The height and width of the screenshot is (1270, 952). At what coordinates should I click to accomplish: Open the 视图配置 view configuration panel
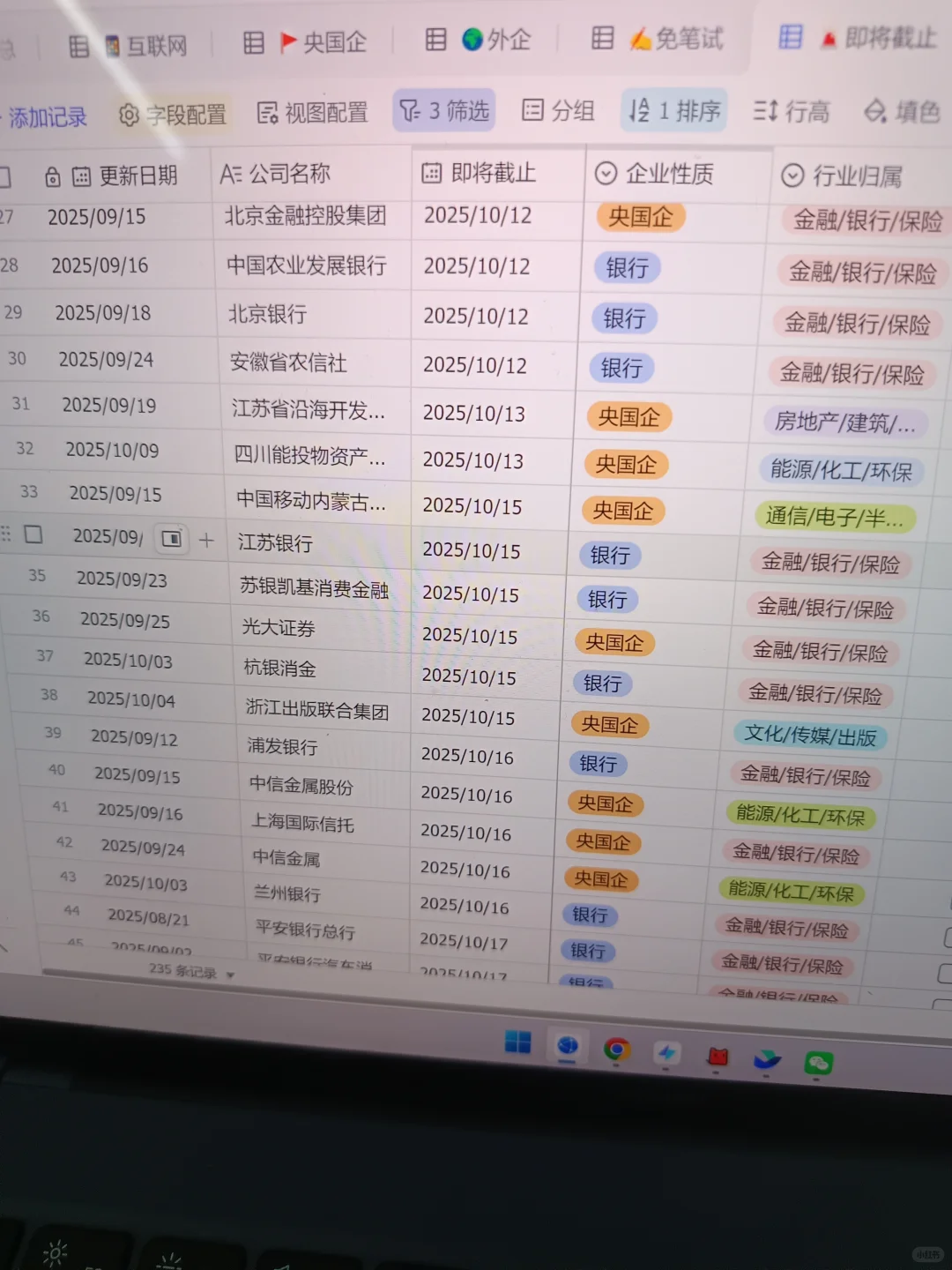click(313, 113)
